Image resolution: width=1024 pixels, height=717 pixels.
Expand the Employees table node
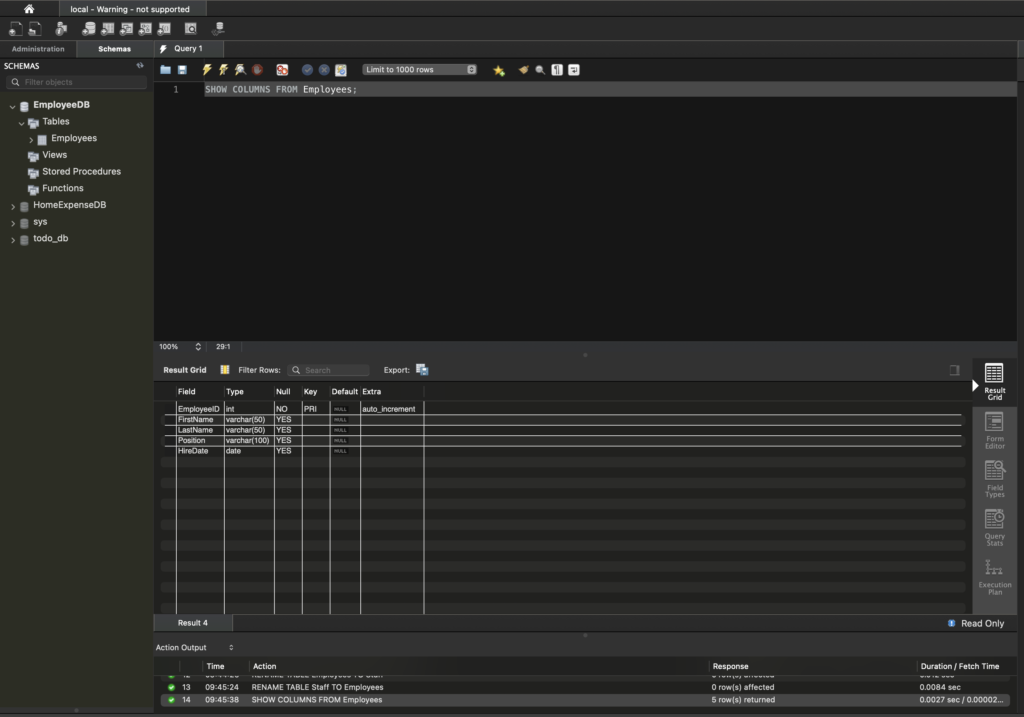[31, 139]
